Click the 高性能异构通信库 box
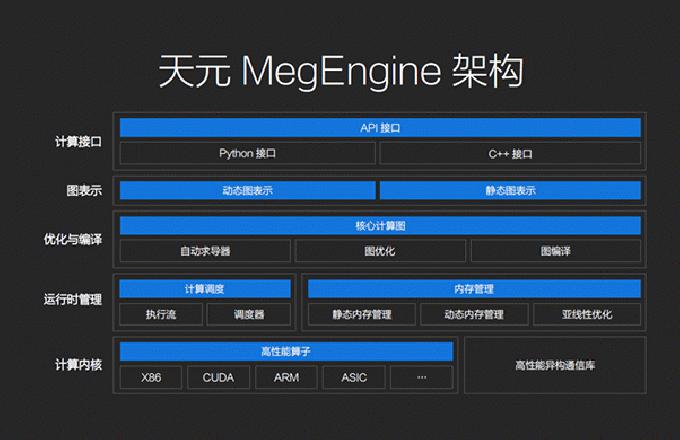The image size is (680, 440). tap(555, 366)
